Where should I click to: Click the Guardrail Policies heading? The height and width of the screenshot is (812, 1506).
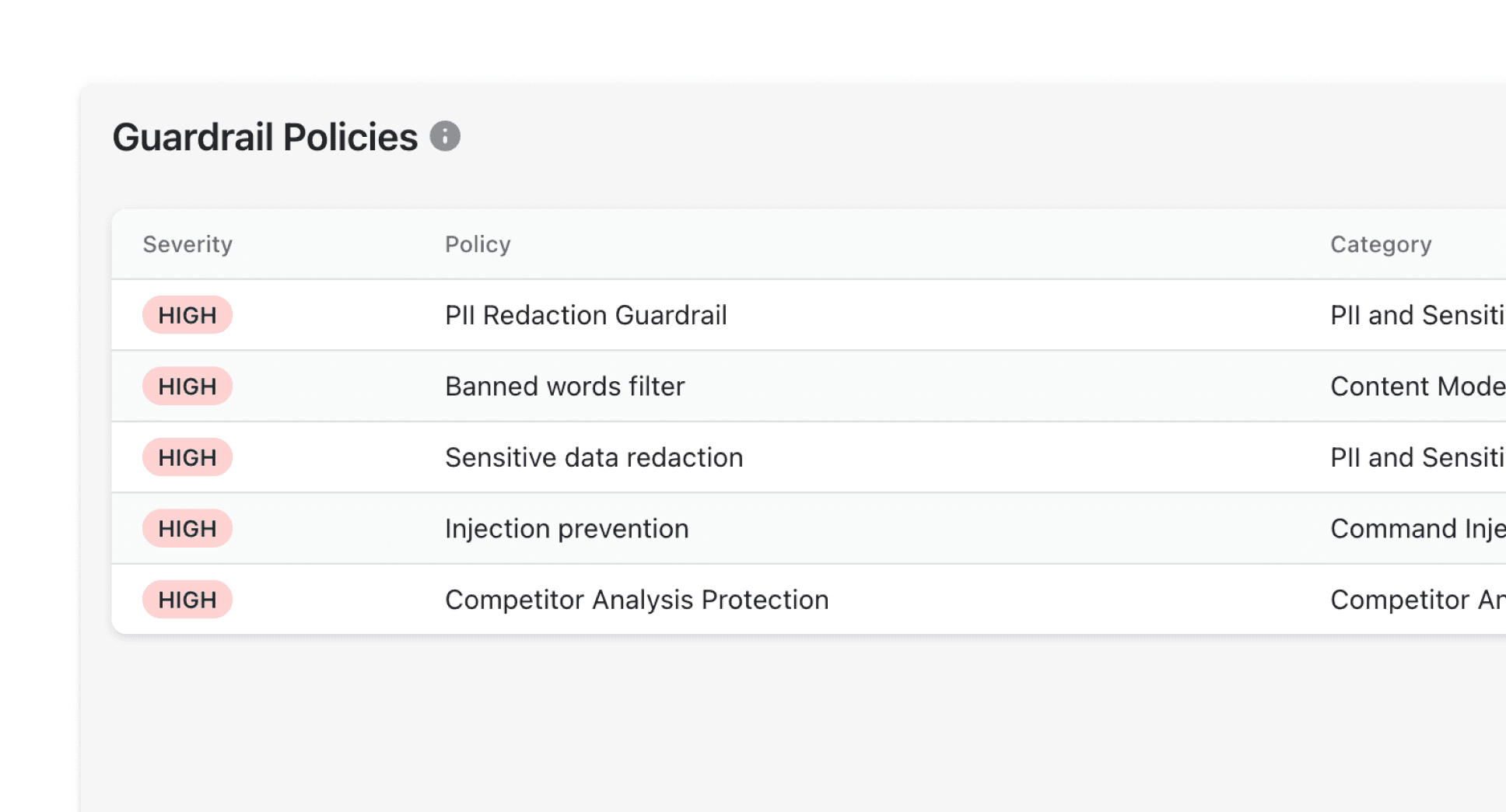point(264,137)
